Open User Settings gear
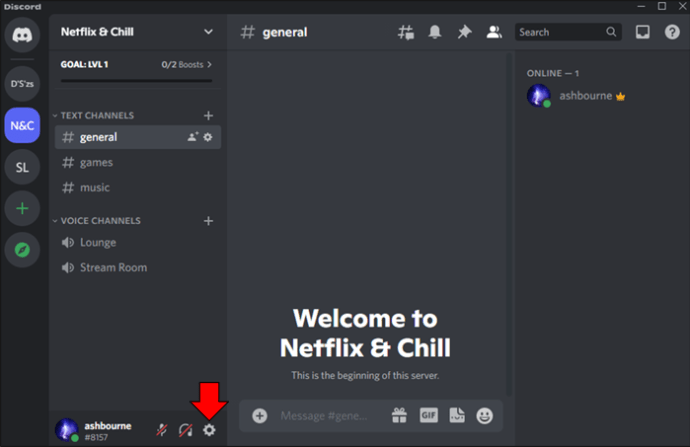Image resolution: width=690 pixels, height=447 pixels. click(x=209, y=430)
